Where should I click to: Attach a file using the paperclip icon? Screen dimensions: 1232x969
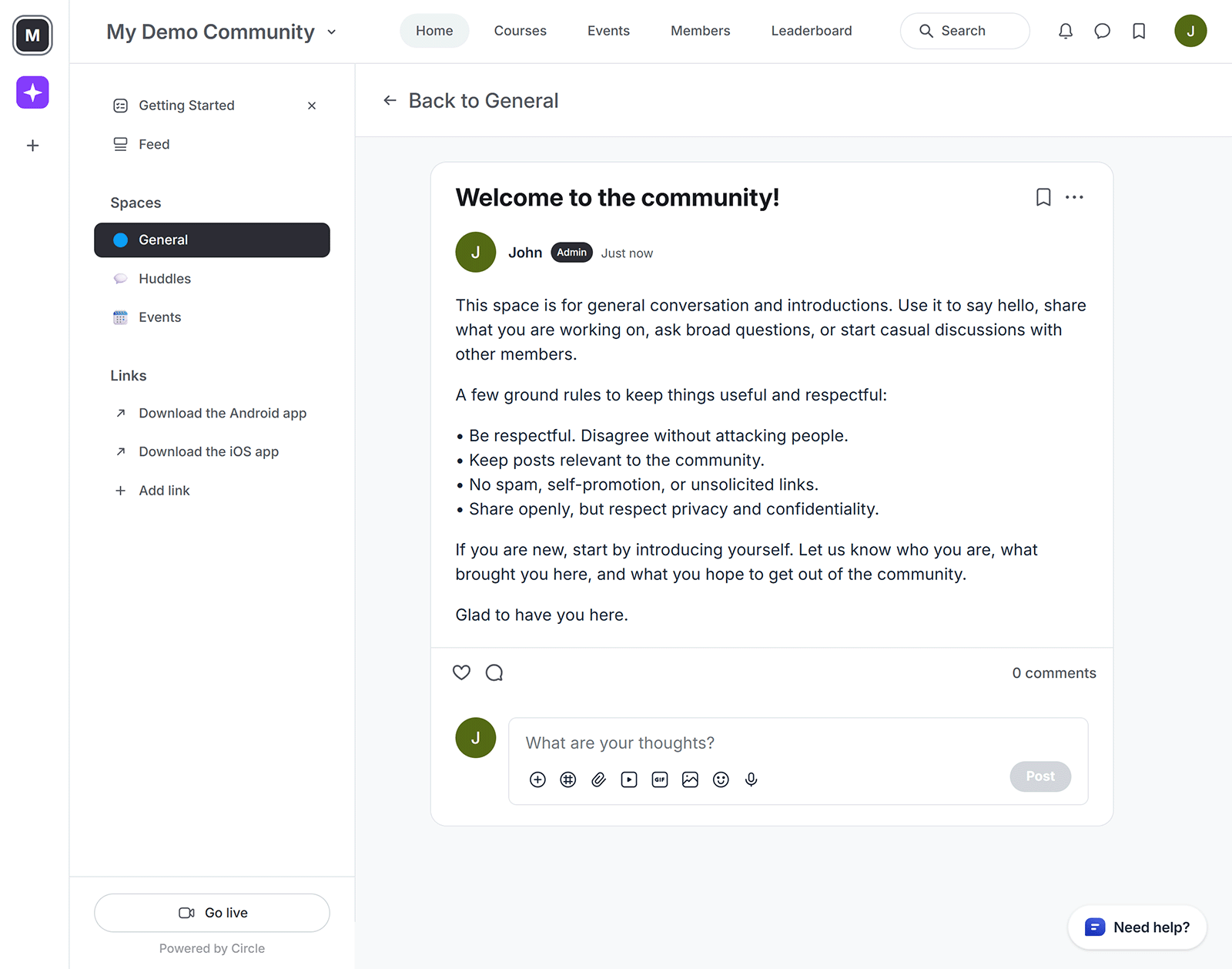pos(598,780)
